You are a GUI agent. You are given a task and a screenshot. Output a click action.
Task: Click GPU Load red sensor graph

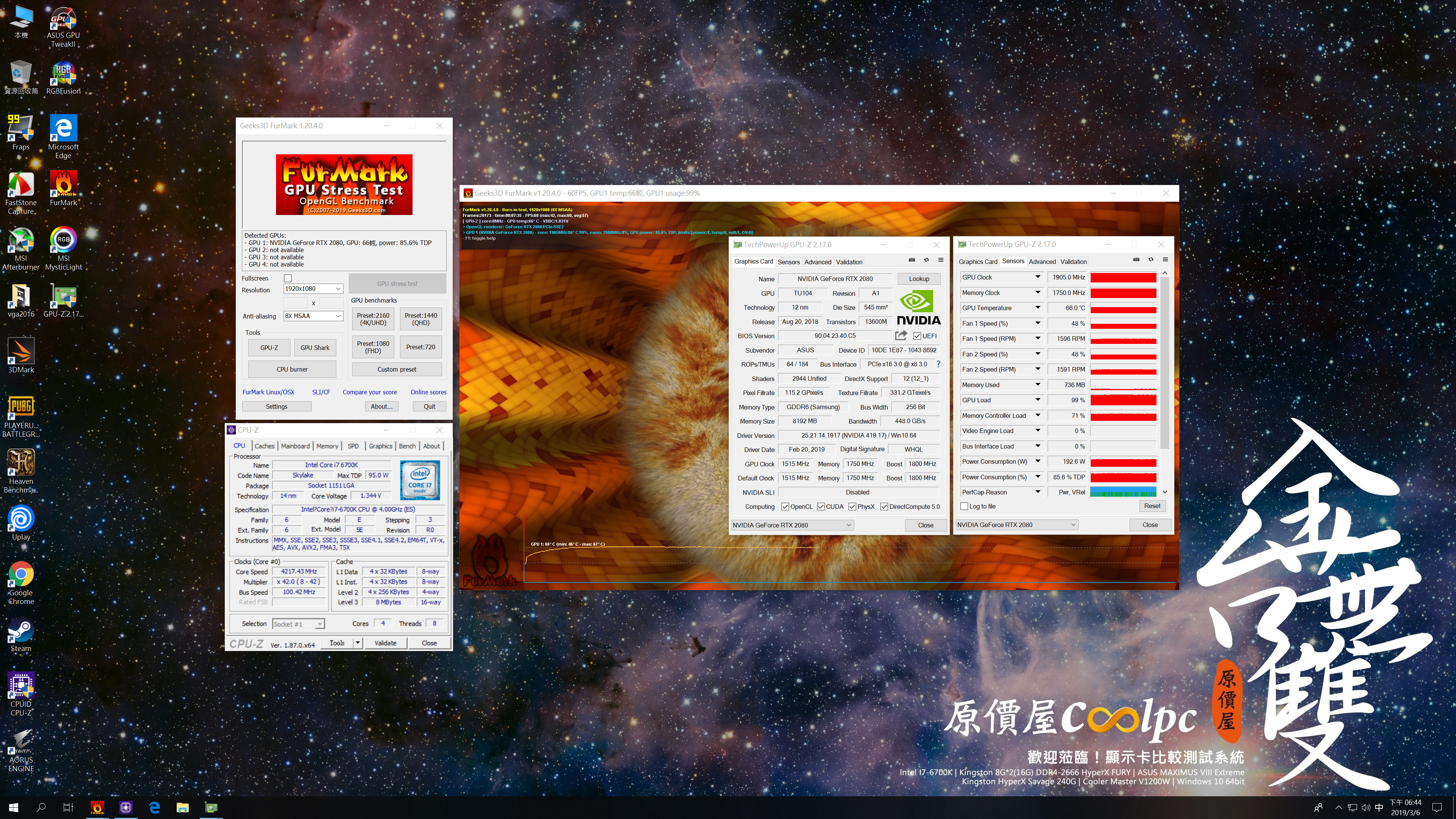[1123, 400]
